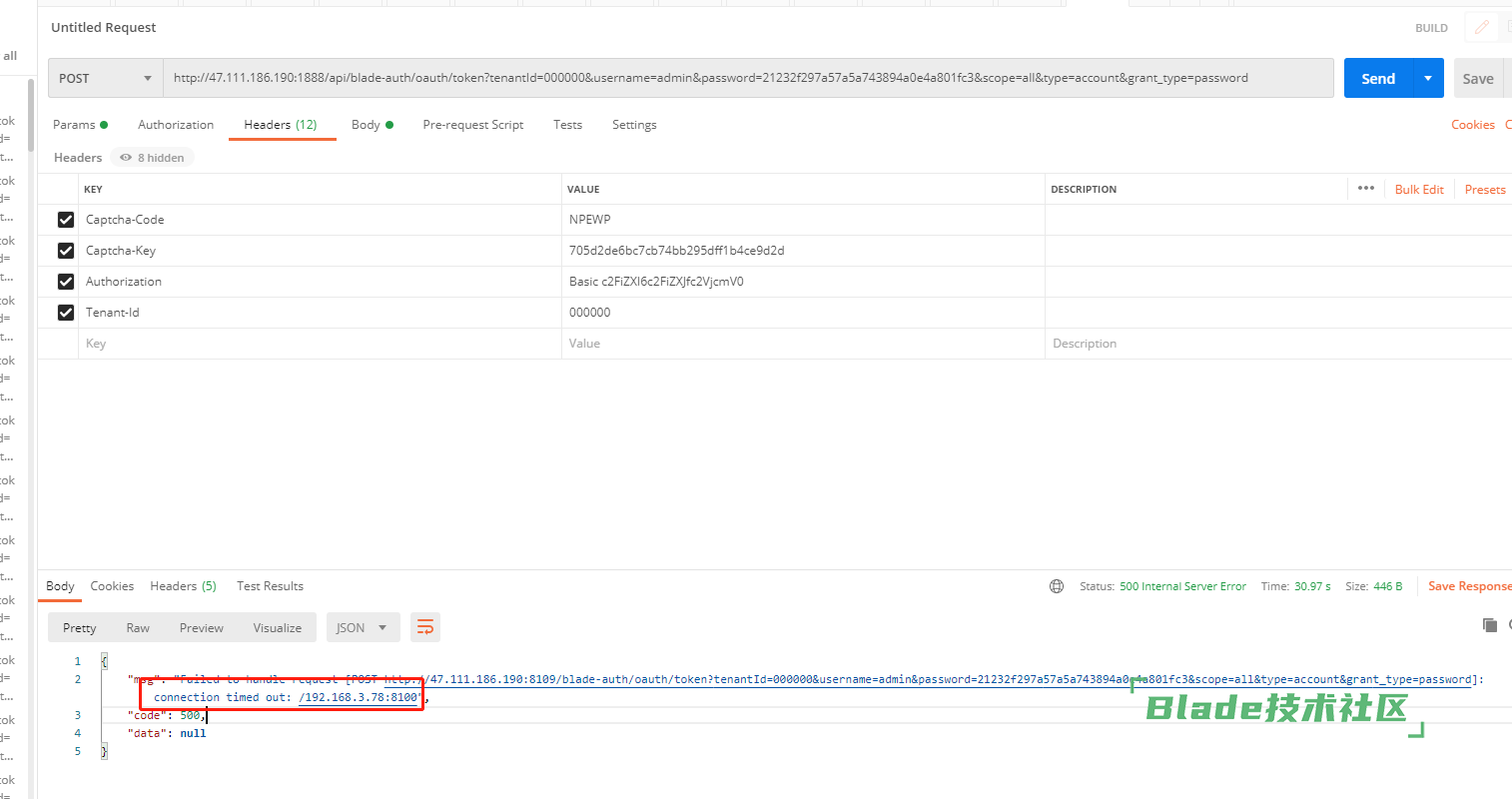Image resolution: width=1512 pixels, height=799 pixels.
Task: Click the "code": 500 line in response
Action: [x=165, y=715]
